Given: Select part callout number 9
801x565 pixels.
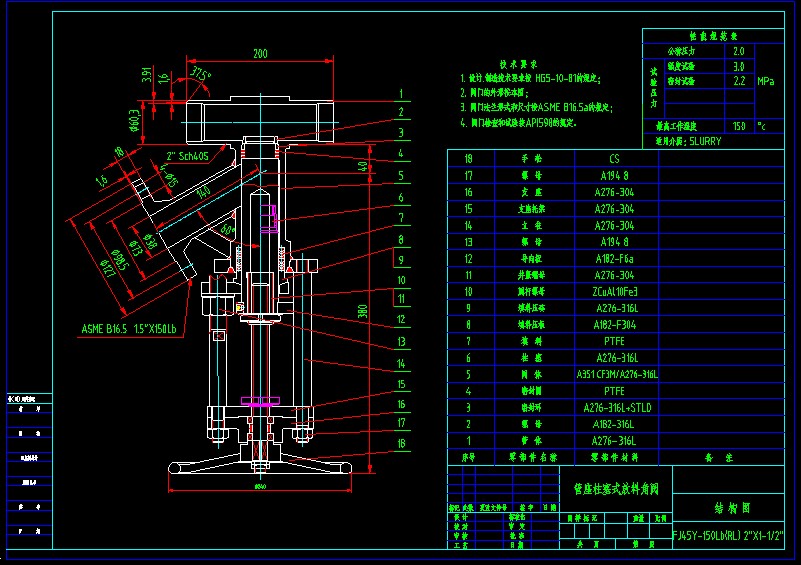Looking at the screenshot, I should pos(399,258).
